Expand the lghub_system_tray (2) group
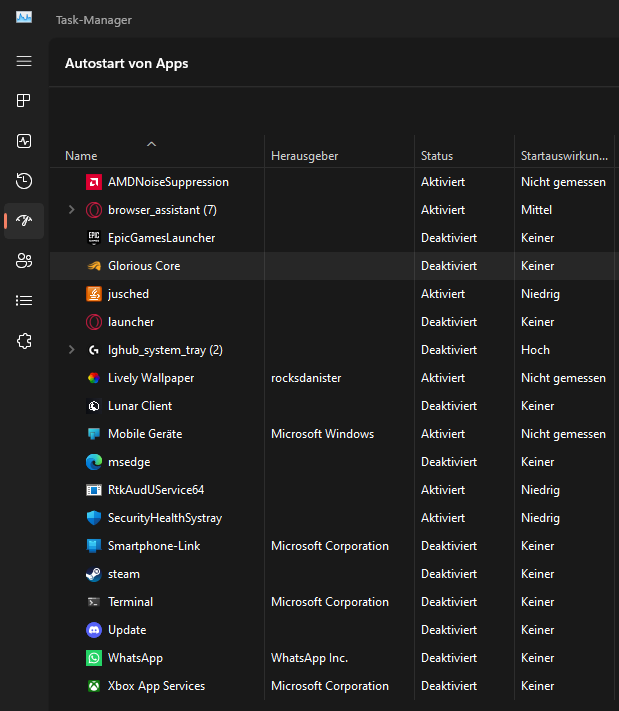 coord(71,350)
